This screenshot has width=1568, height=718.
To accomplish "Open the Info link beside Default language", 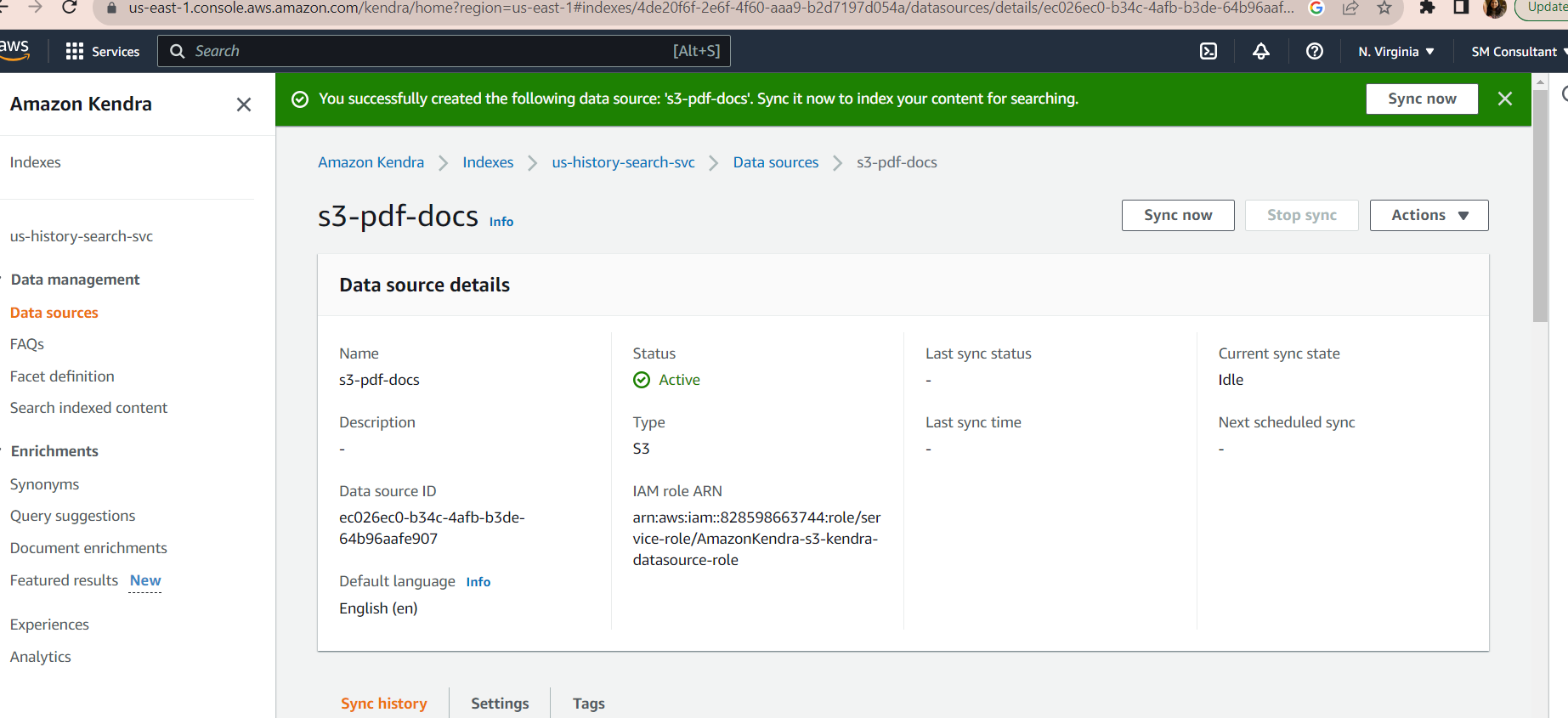I will coord(478,582).
